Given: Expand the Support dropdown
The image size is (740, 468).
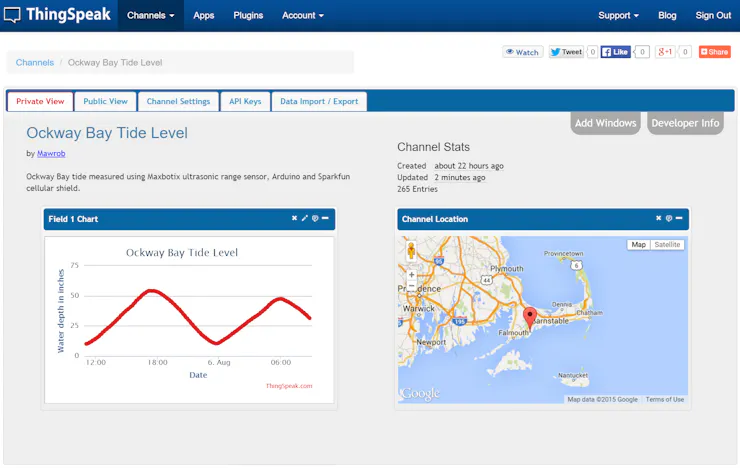Looking at the screenshot, I should click(618, 16).
